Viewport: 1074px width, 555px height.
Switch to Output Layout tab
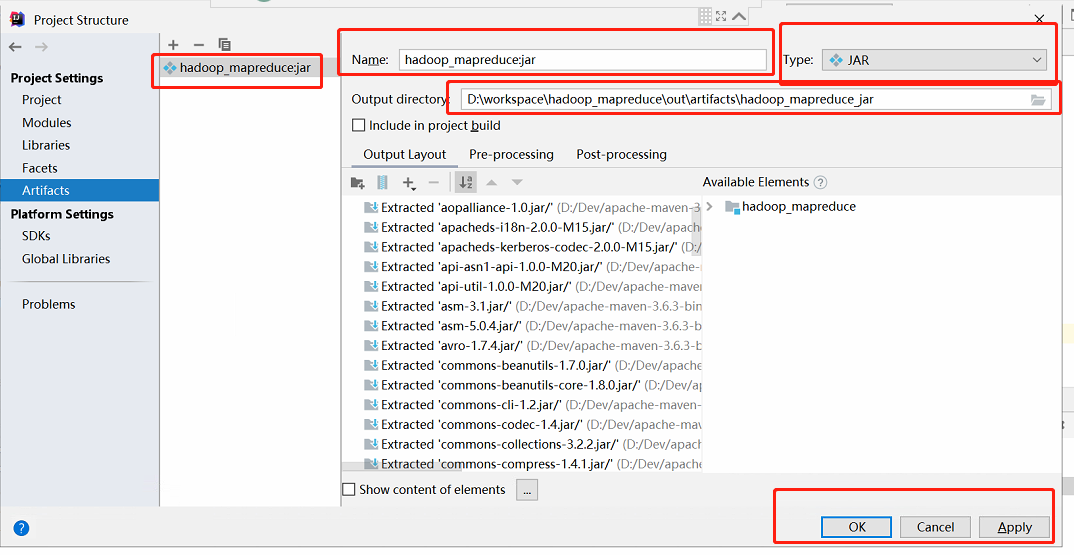coord(404,154)
